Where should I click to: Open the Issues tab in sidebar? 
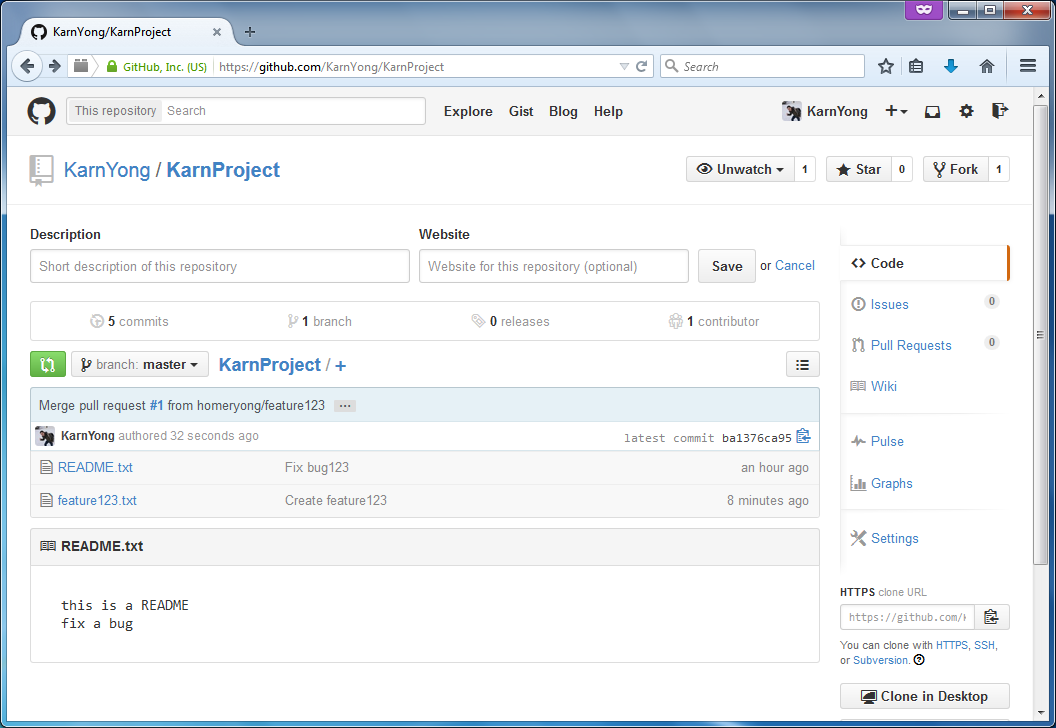(x=889, y=304)
